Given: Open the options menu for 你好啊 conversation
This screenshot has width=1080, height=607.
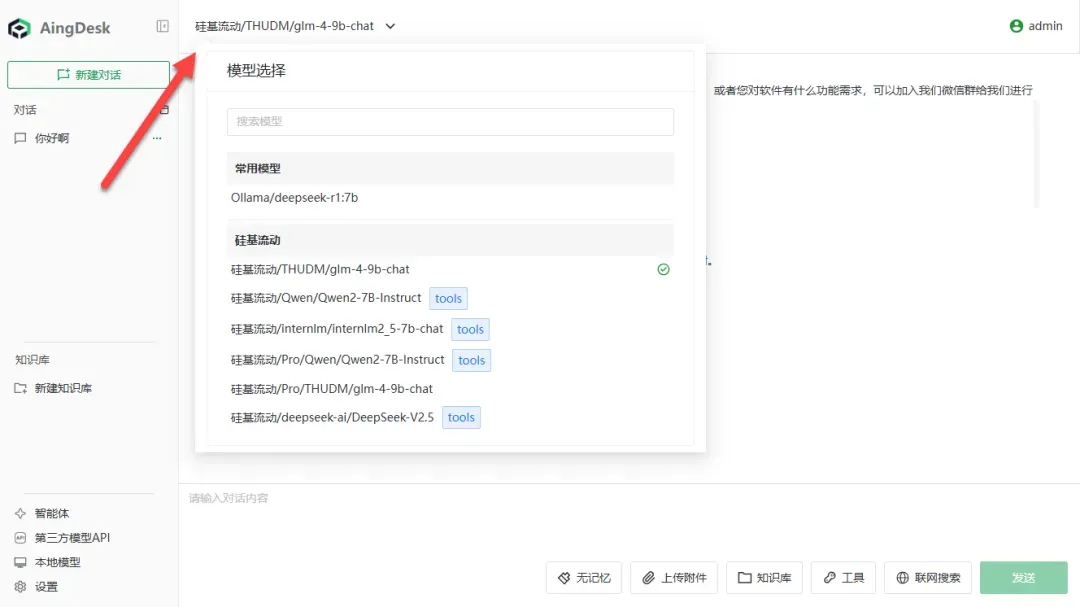Looking at the screenshot, I should point(157,138).
